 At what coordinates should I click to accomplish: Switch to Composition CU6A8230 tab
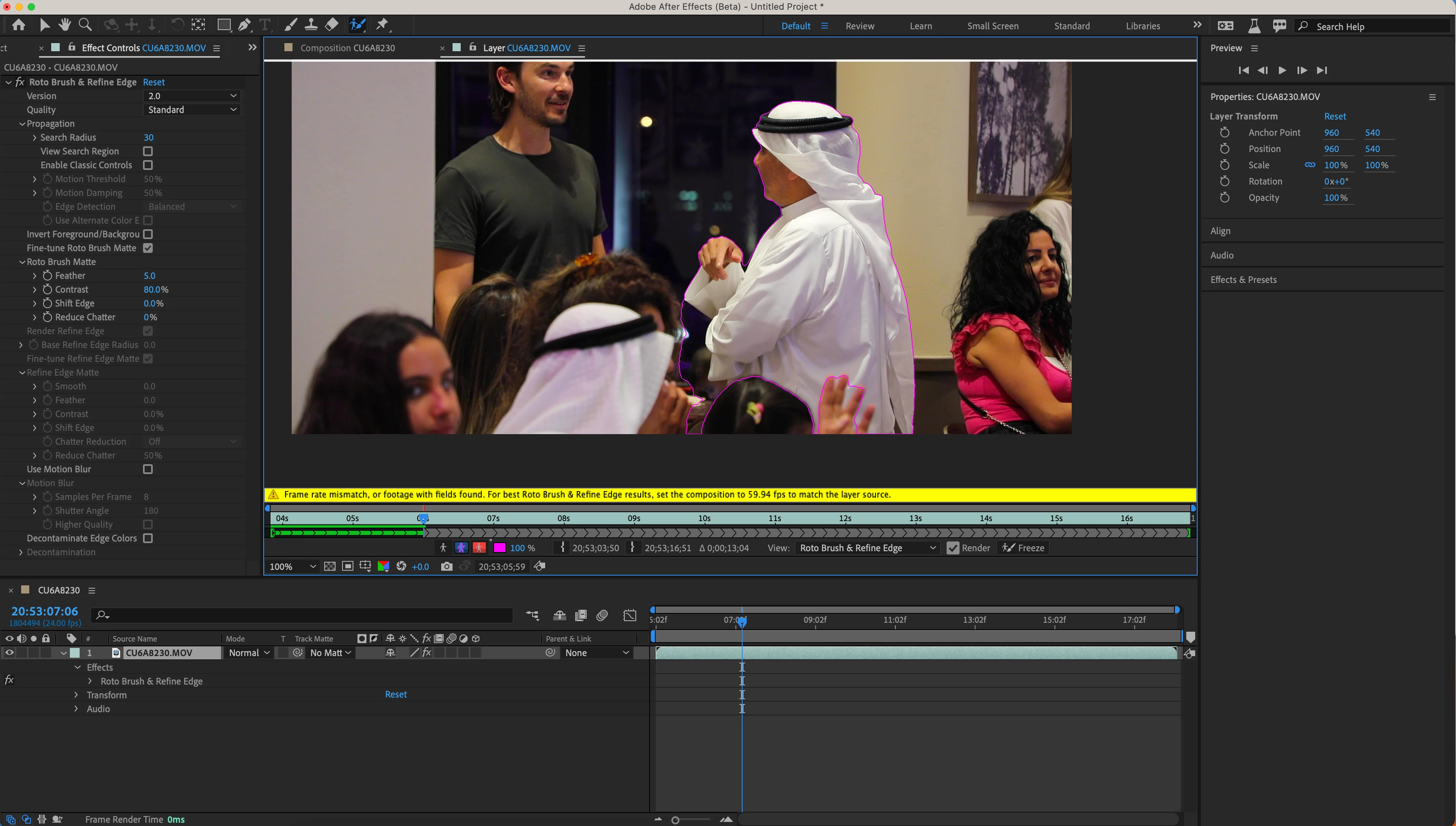(347, 48)
